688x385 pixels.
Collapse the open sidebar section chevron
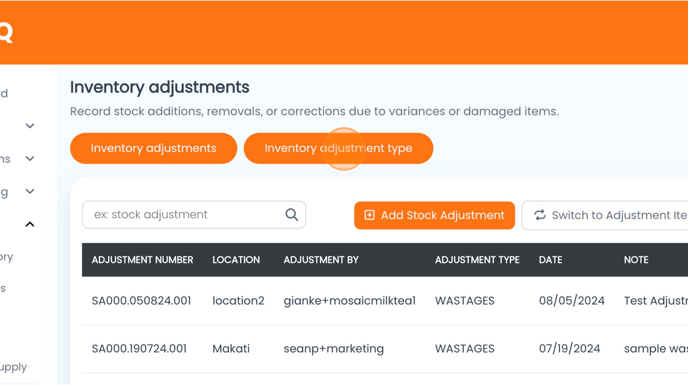point(30,224)
